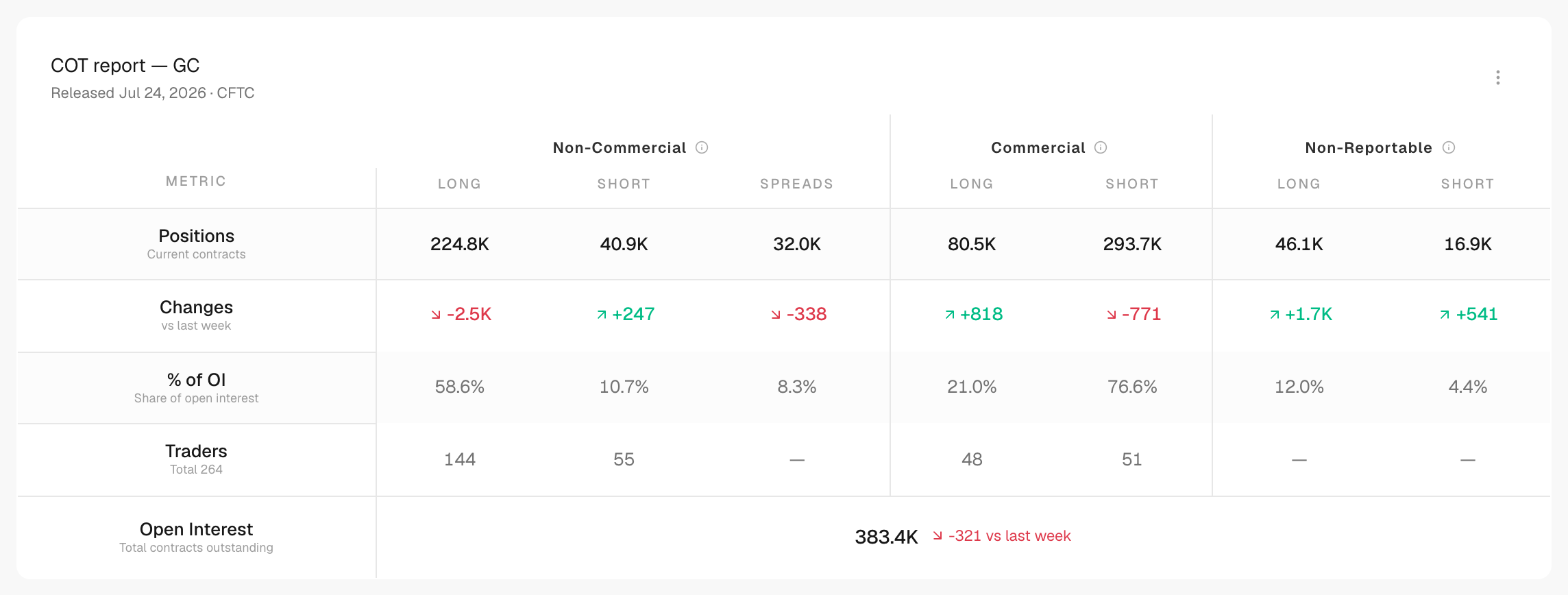
Task: Click the COT report — GC title
Action: [x=125, y=66]
